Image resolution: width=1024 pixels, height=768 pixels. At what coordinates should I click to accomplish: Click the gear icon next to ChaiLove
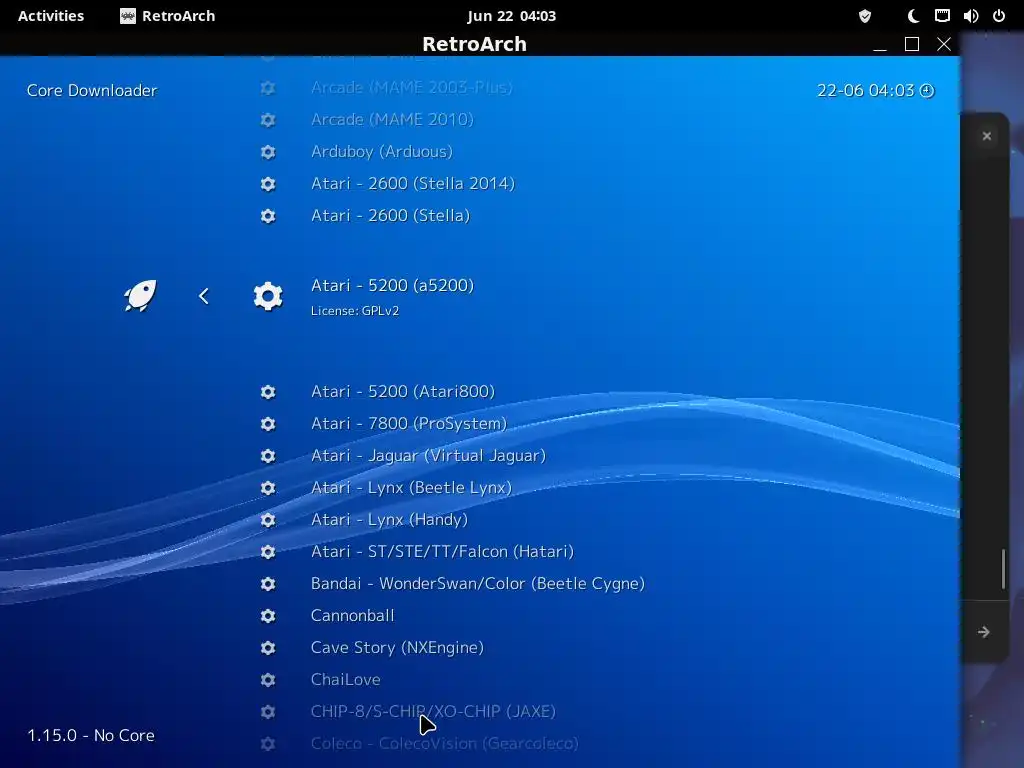point(268,679)
